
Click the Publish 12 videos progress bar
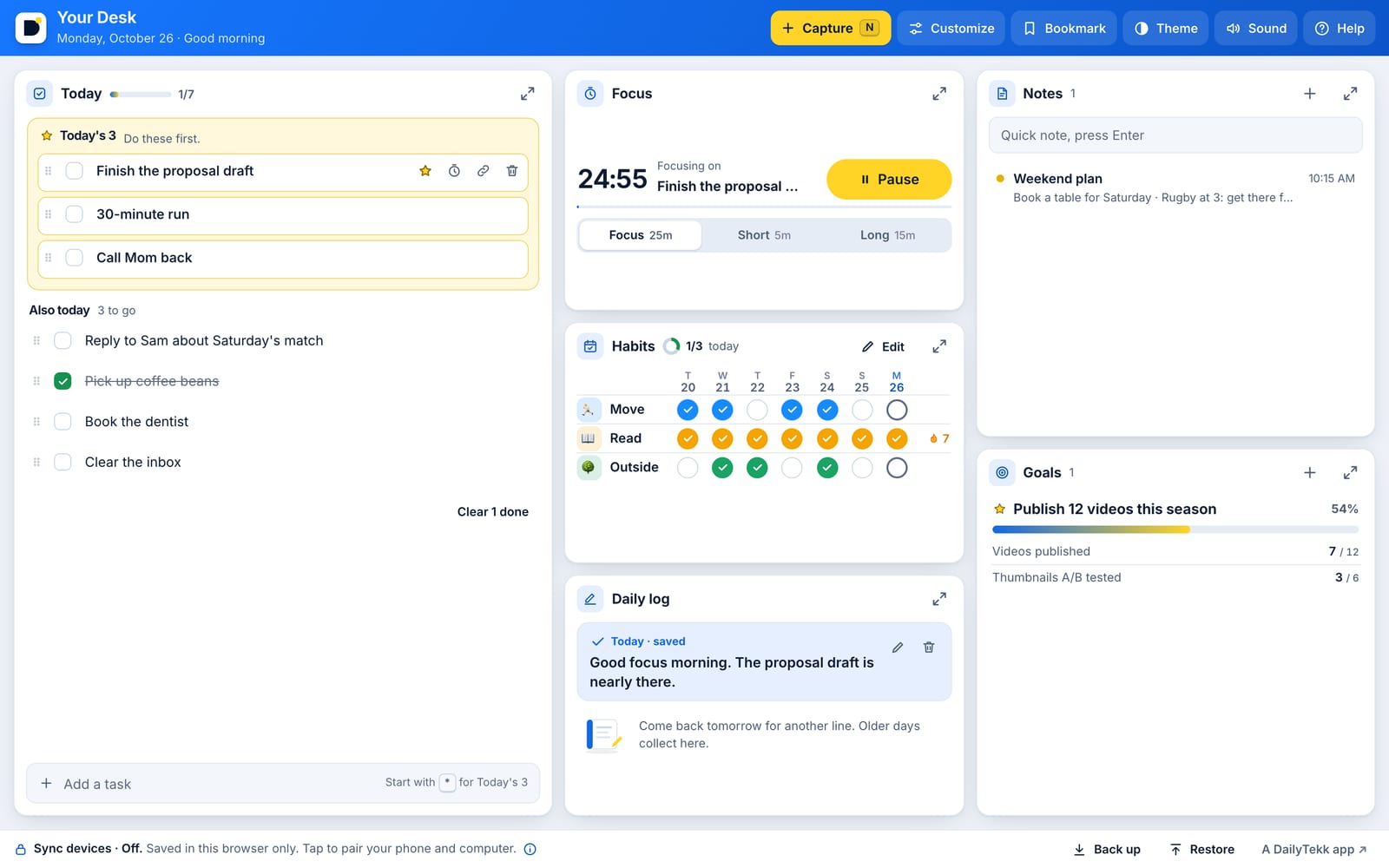[1175, 529]
